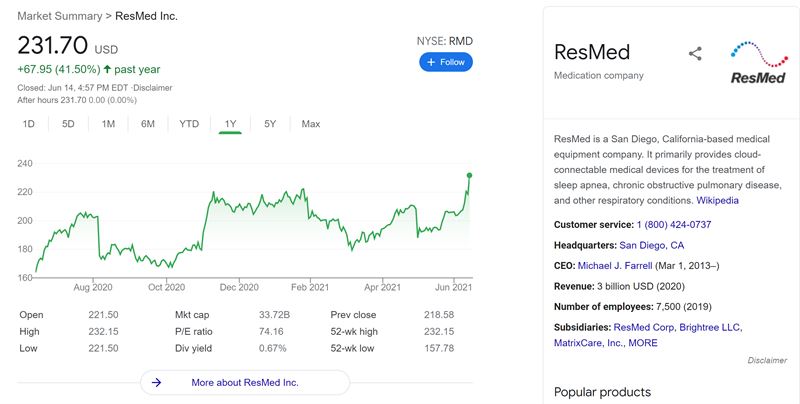Viewport: 800px width, 404px height.
Task: Click the Open value 221.50
Action: (103, 315)
